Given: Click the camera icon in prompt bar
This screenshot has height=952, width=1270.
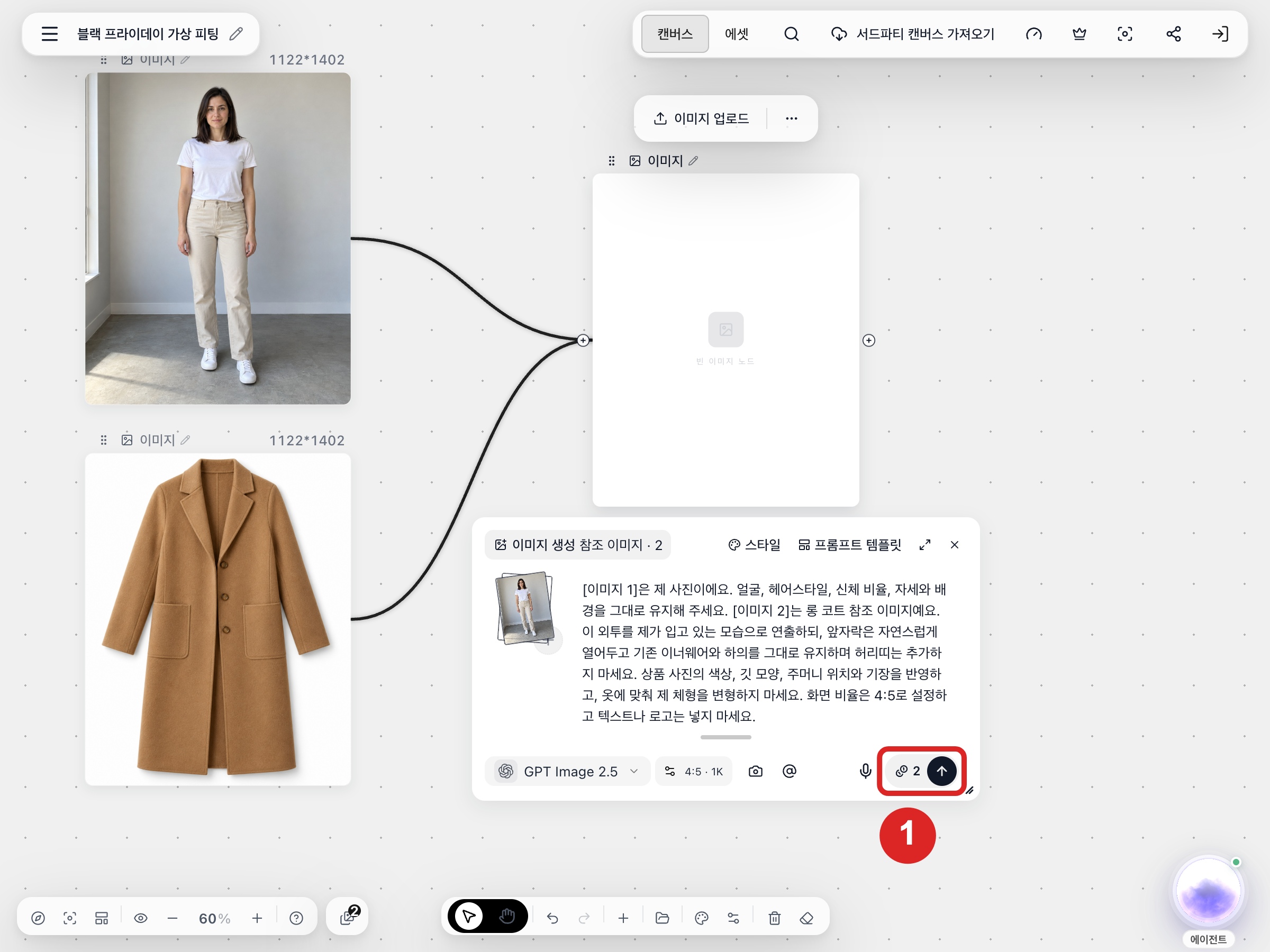Looking at the screenshot, I should click(756, 771).
